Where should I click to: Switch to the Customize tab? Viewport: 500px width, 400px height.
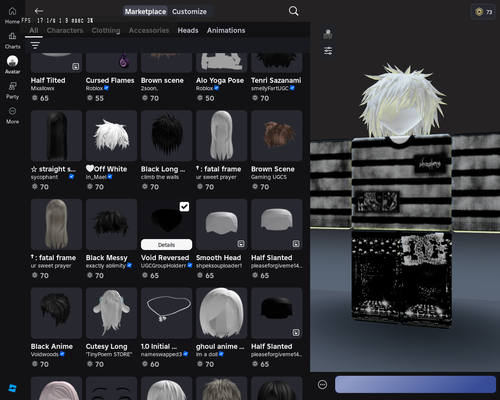pyautogui.click(x=189, y=12)
